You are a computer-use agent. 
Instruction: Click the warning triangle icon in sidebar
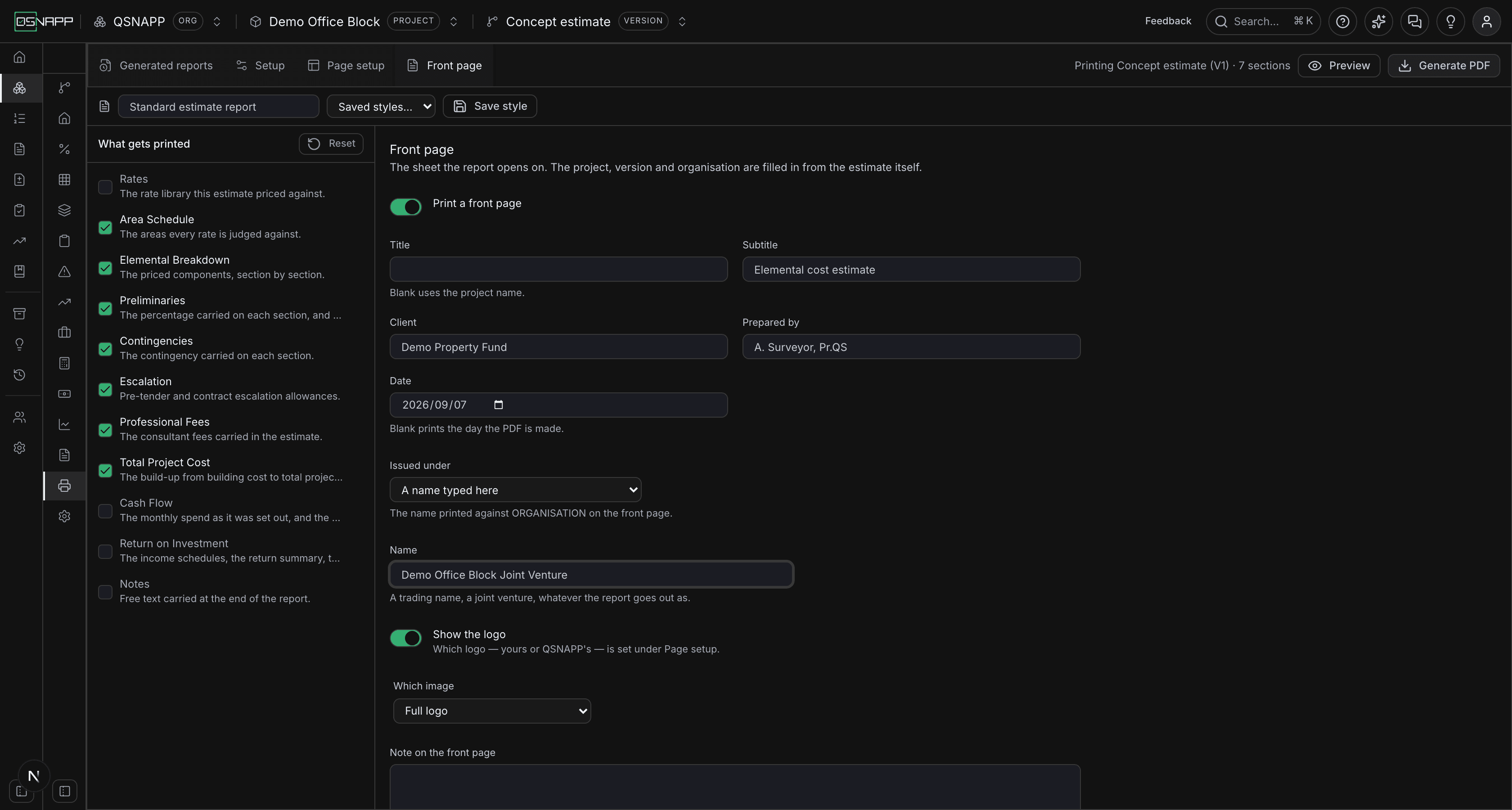click(x=64, y=271)
